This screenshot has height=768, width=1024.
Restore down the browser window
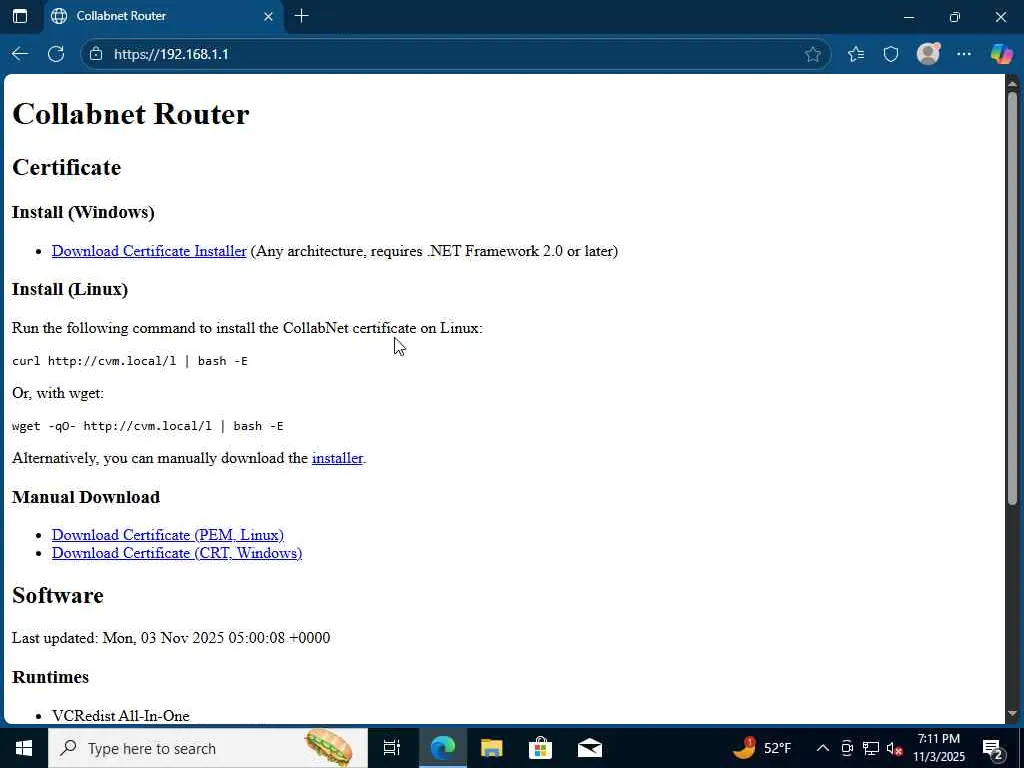click(x=955, y=16)
